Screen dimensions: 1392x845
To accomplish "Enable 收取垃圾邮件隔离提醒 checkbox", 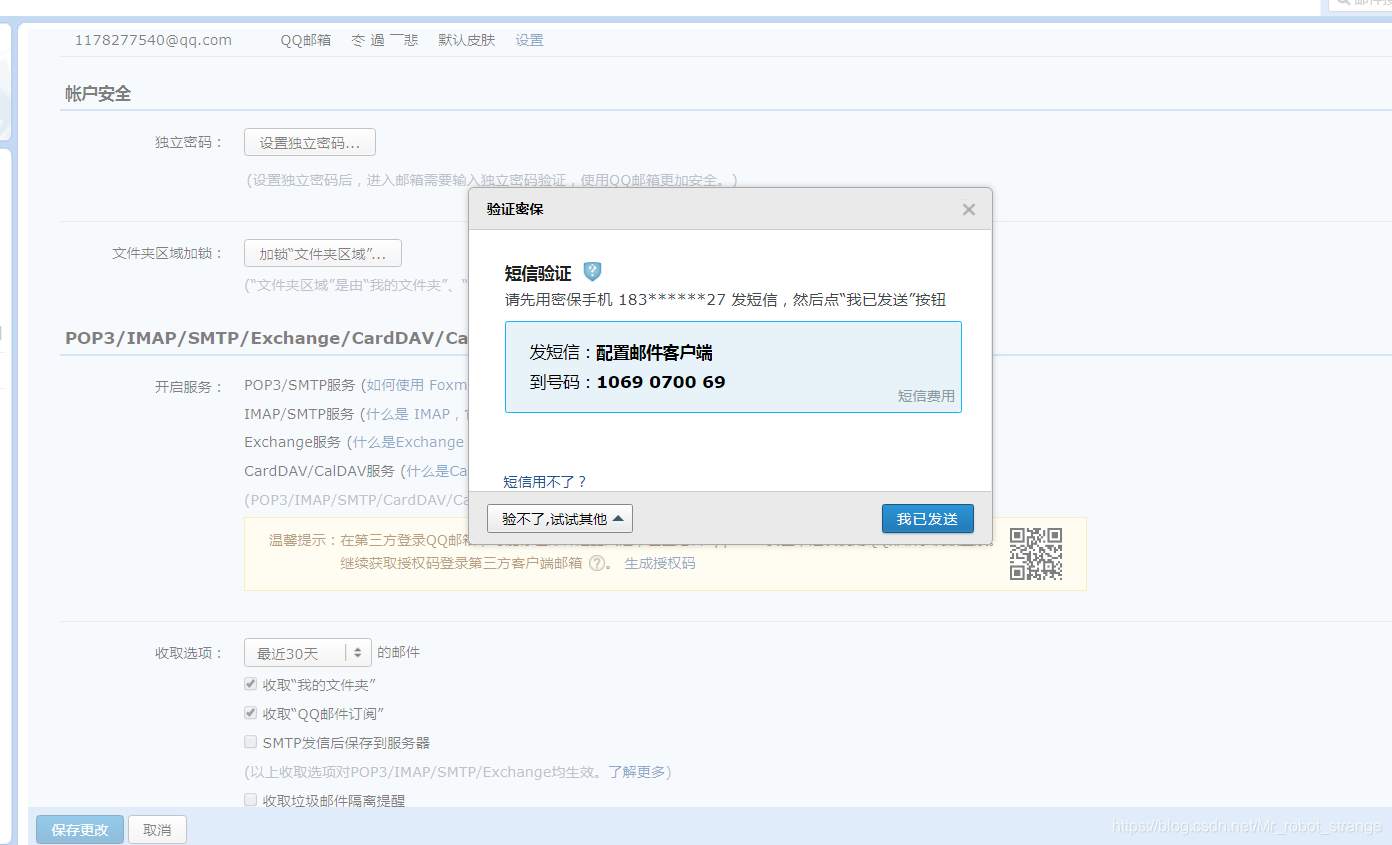I will [x=251, y=800].
